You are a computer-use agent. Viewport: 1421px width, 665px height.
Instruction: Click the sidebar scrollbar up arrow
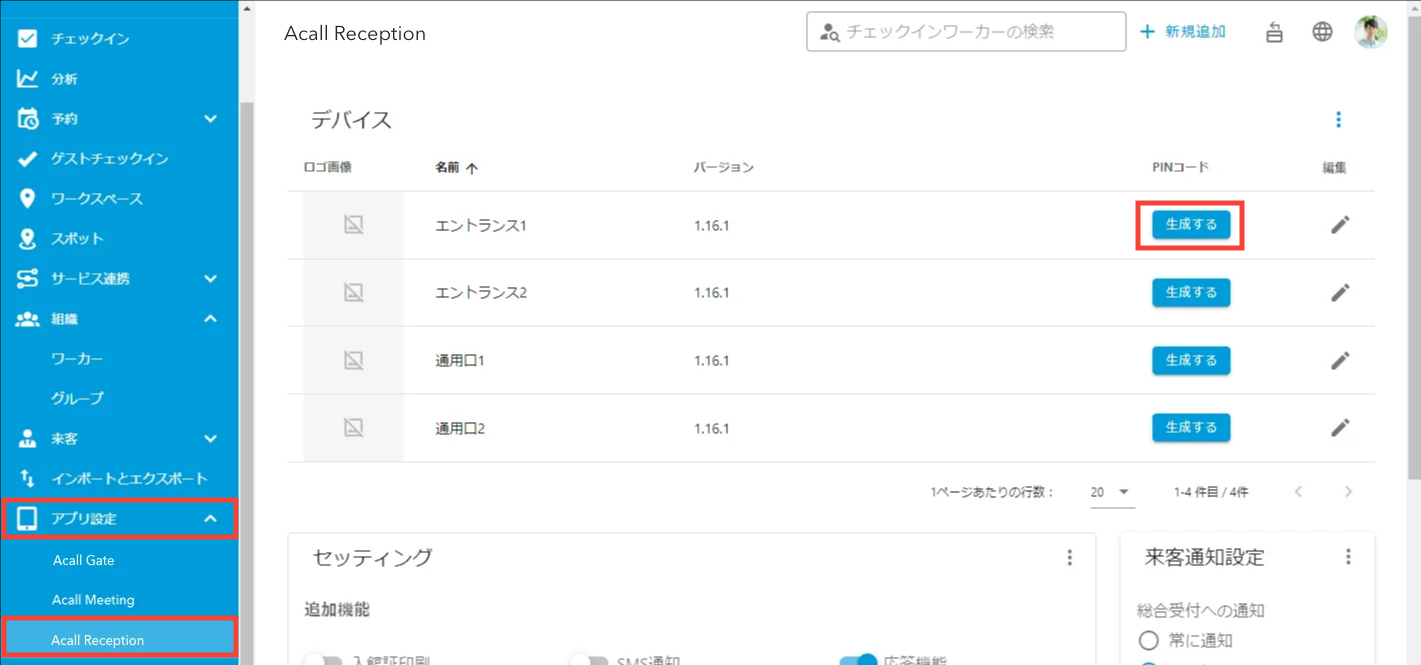coord(247,8)
